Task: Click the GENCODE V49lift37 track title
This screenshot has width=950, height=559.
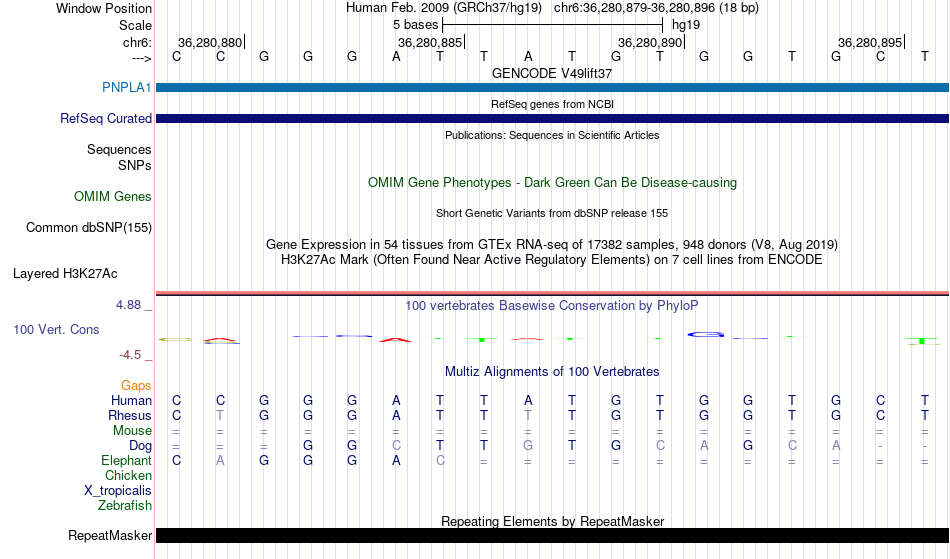Action: tap(552, 73)
